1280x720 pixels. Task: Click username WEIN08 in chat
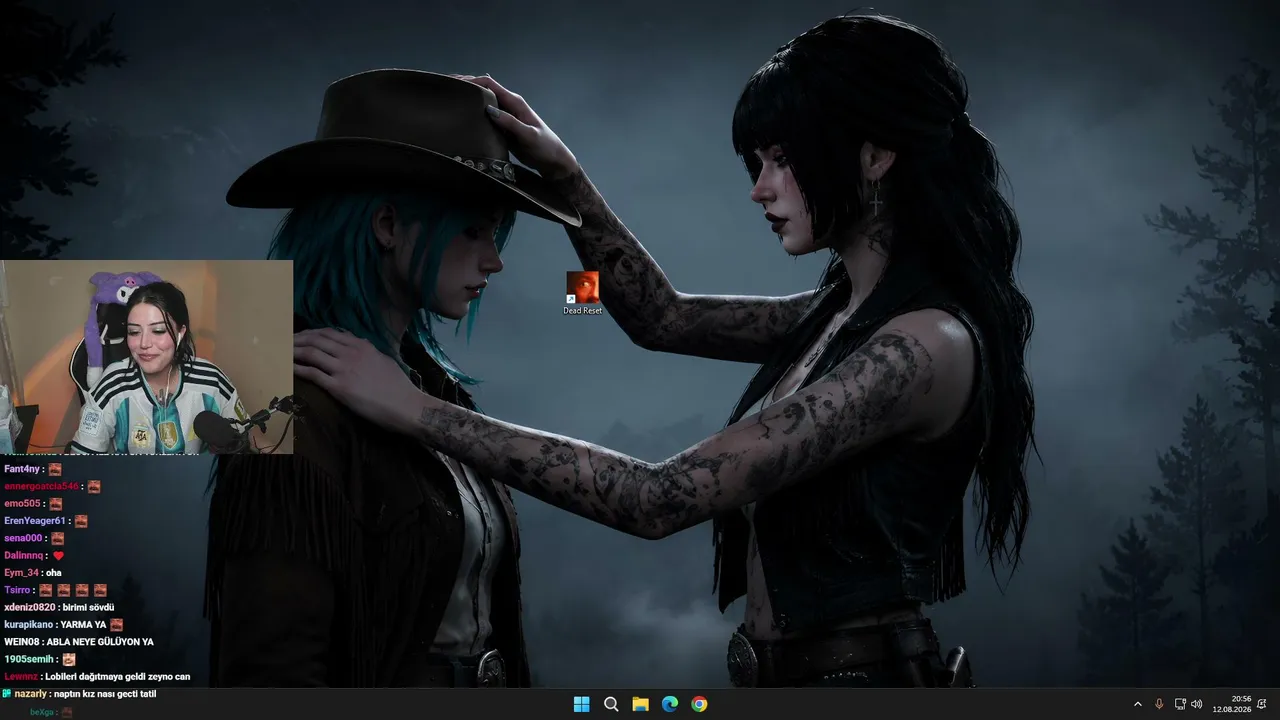tap(21, 642)
